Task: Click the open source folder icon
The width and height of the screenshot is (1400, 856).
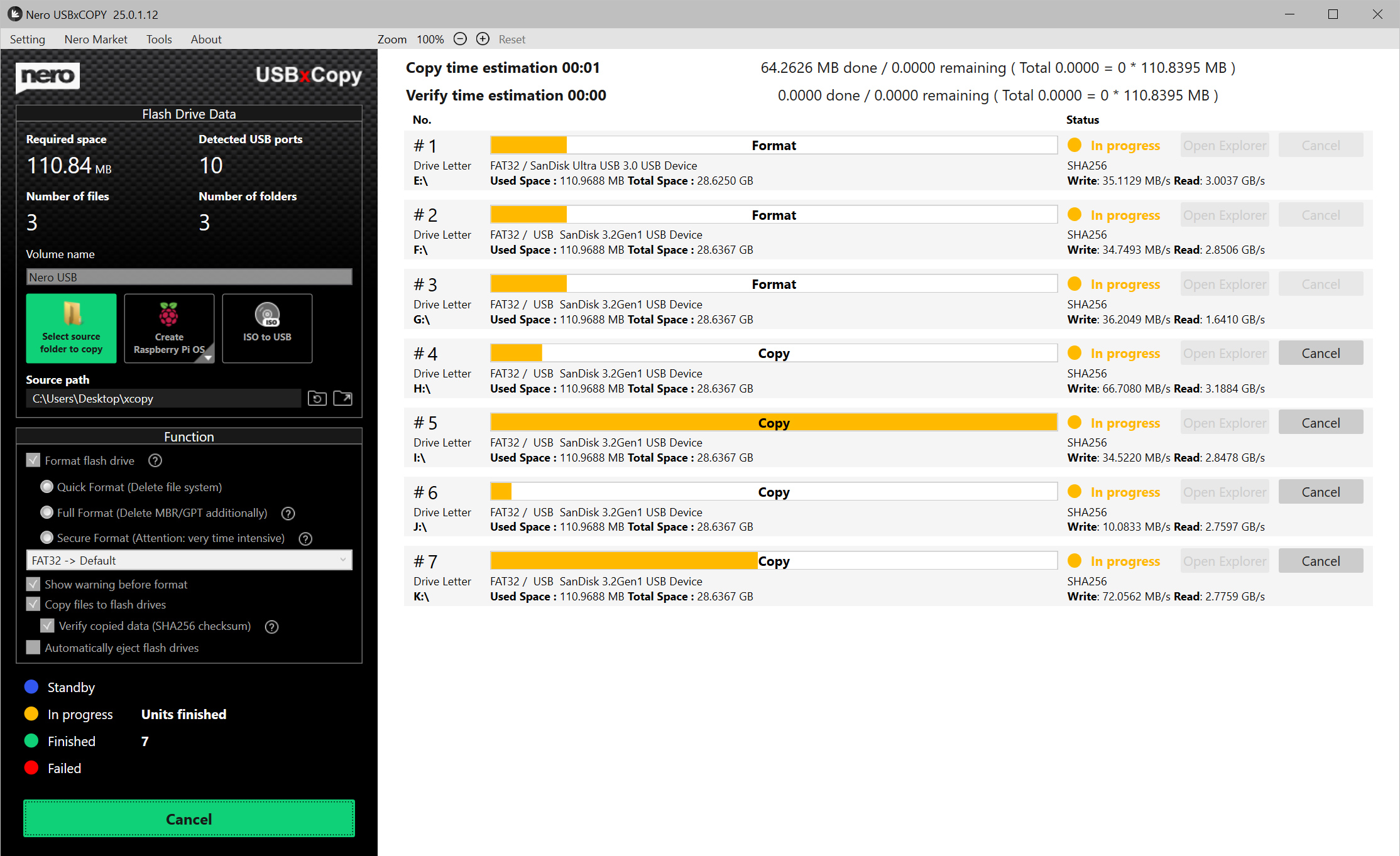Action: (342, 399)
